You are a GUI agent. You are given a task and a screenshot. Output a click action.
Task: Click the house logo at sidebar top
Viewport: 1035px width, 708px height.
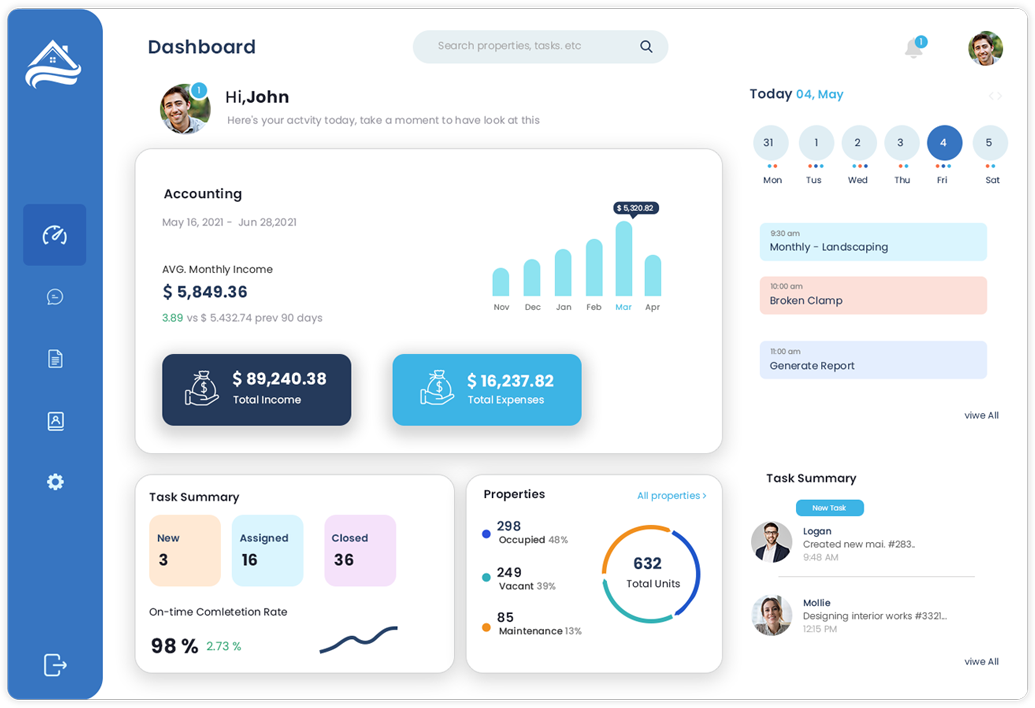(x=53, y=63)
